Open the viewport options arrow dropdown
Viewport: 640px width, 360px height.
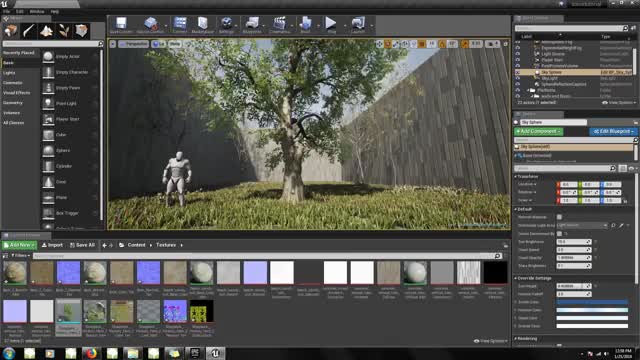(113, 44)
